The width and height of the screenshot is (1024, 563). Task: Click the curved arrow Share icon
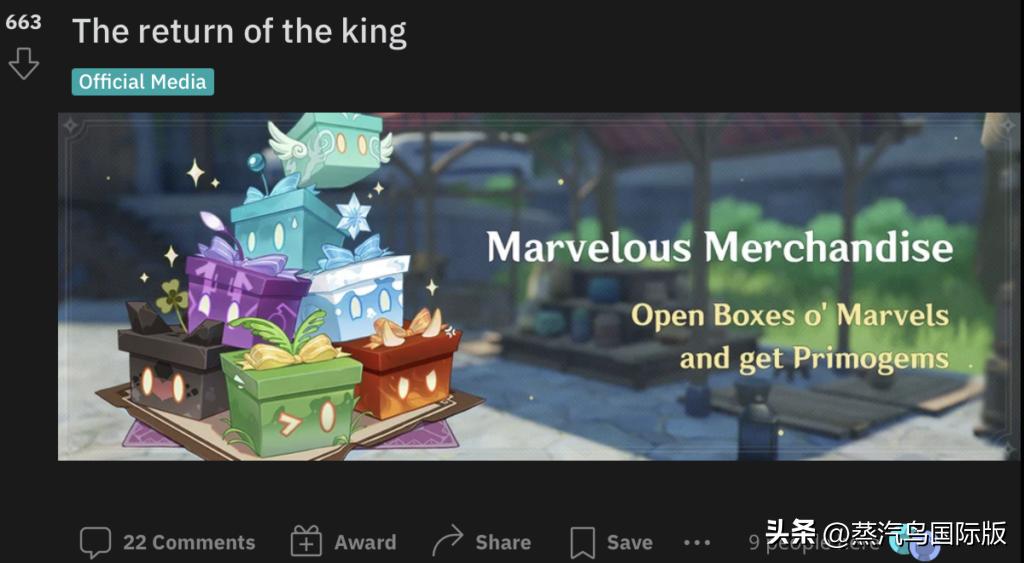pyautogui.click(x=447, y=541)
